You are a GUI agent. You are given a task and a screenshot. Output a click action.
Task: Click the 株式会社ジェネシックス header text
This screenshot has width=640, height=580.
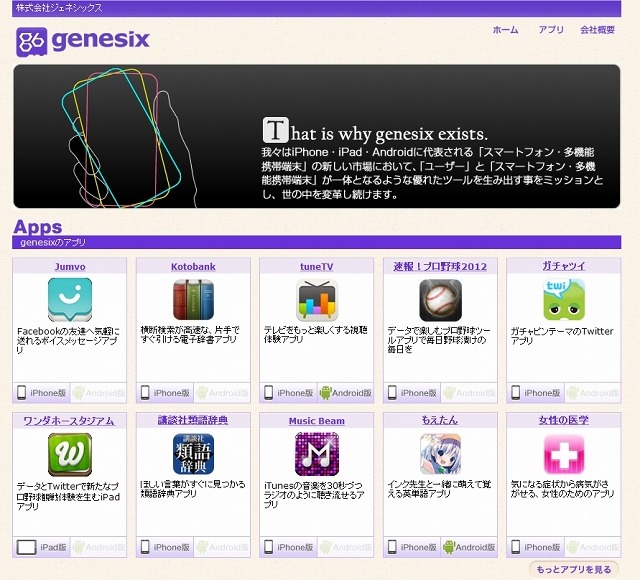tap(59, 8)
